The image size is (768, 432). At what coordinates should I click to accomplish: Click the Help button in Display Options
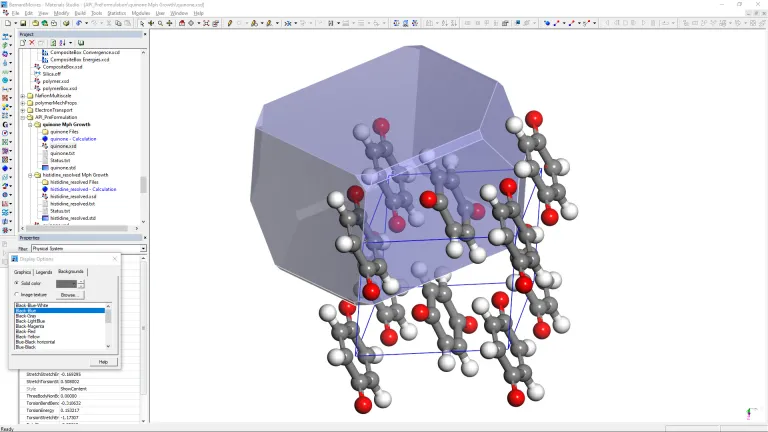pyautogui.click(x=102, y=361)
